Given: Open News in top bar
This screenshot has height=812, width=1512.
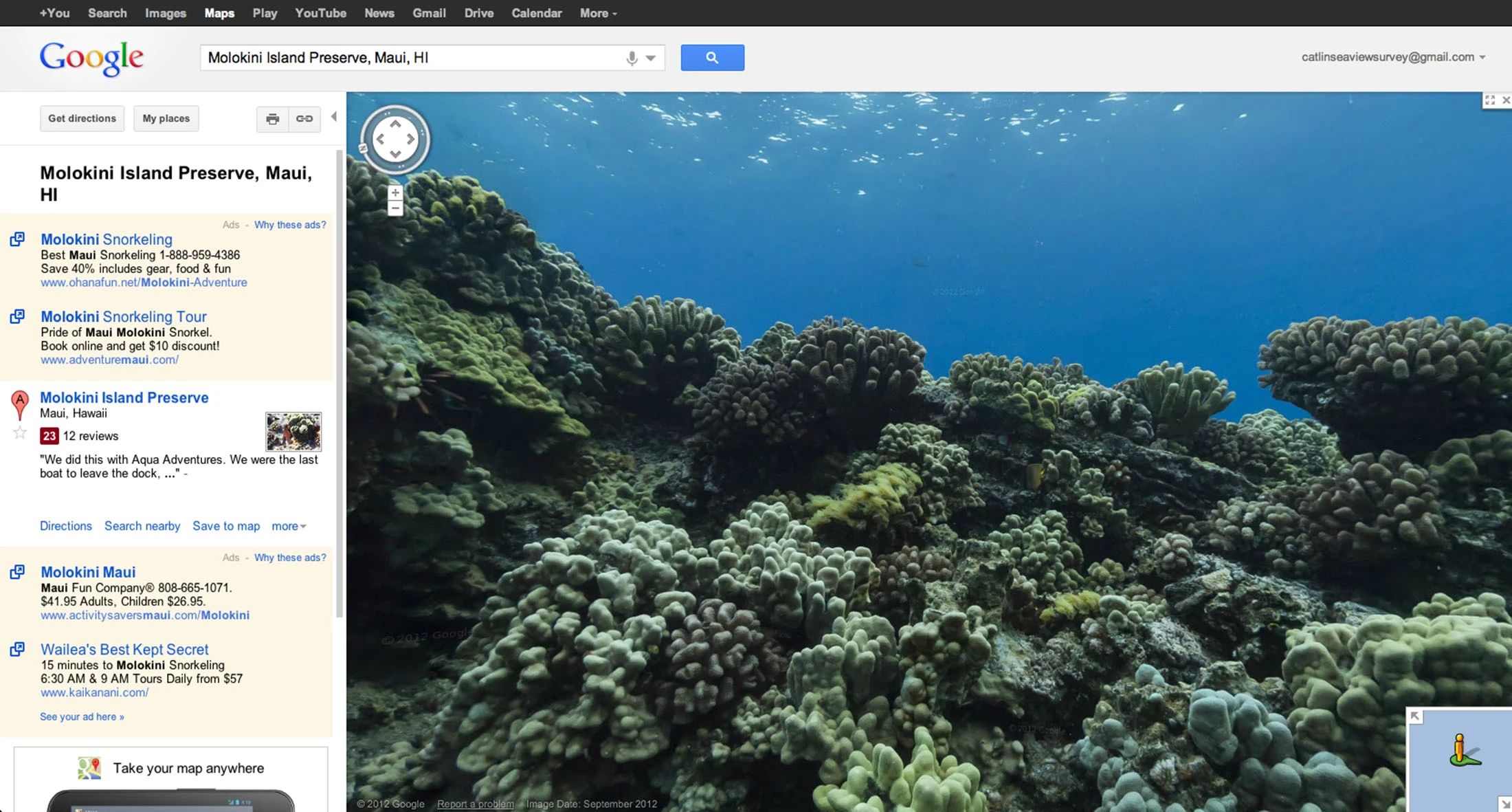Looking at the screenshot, I should tap(379, 13).
